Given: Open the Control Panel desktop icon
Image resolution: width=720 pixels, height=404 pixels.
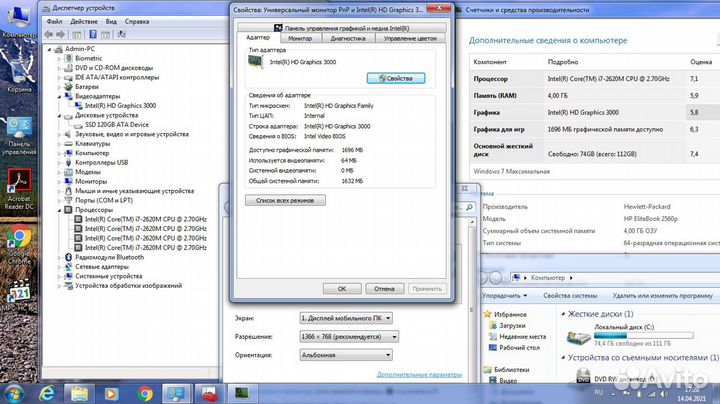Looking at the screenshot, I should (19, 135).
